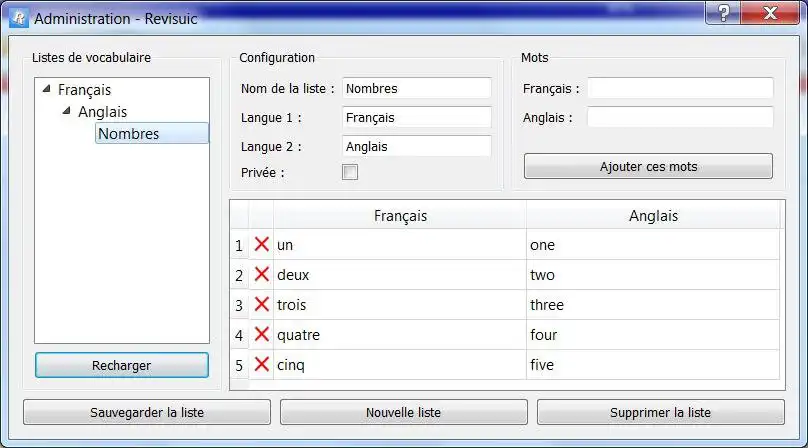Sort by the Anglais column header
808x448 pixels.
653,215
